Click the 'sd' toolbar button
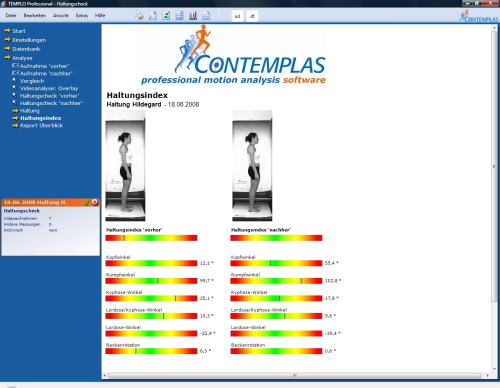The width and height of the screenshot is (500, 388). coord(237,16)
